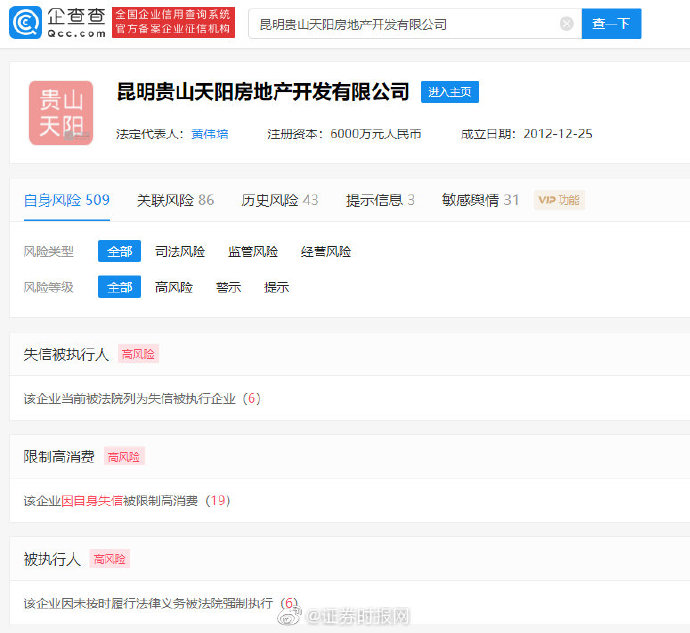Open legal representative 黄伟培 link
This screenshot has width=690, height=633.
(x=209, y=134)
